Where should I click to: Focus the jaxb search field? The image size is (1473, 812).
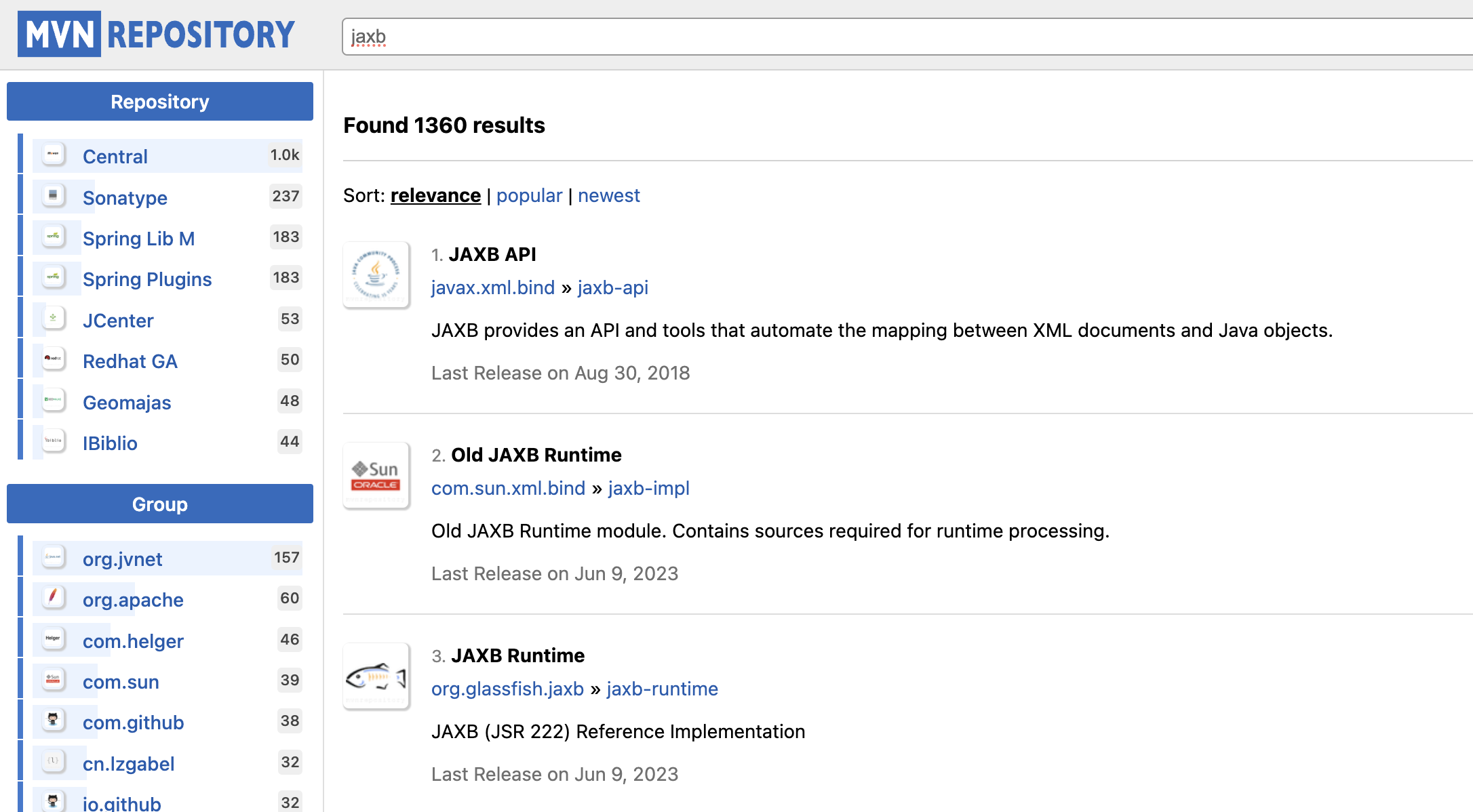click(907, 37)
